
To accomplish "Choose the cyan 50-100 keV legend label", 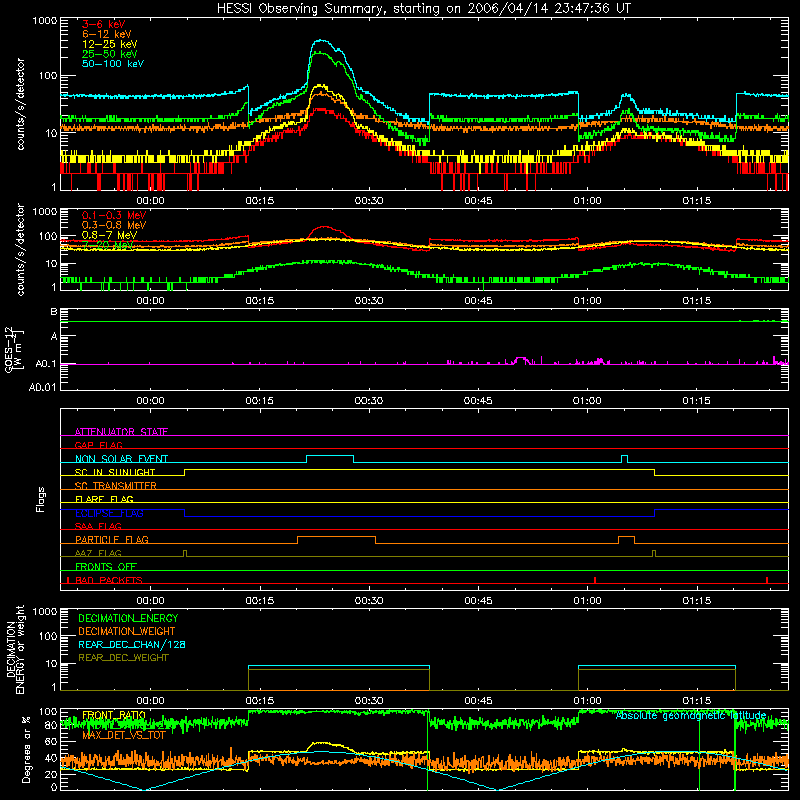I will (113, 64).
